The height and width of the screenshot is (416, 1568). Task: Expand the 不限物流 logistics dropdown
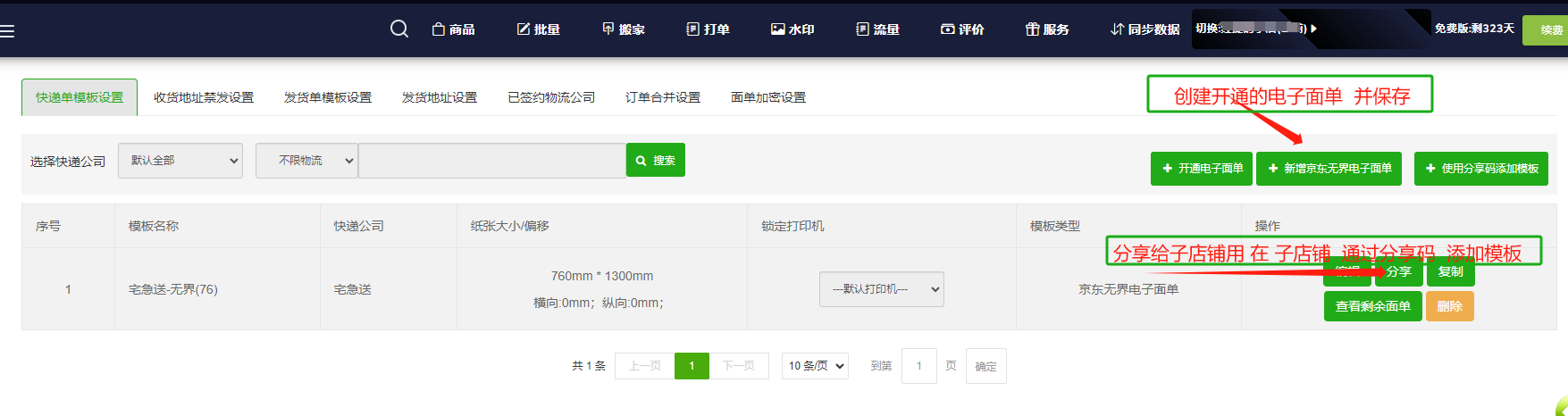click(306, 161)
